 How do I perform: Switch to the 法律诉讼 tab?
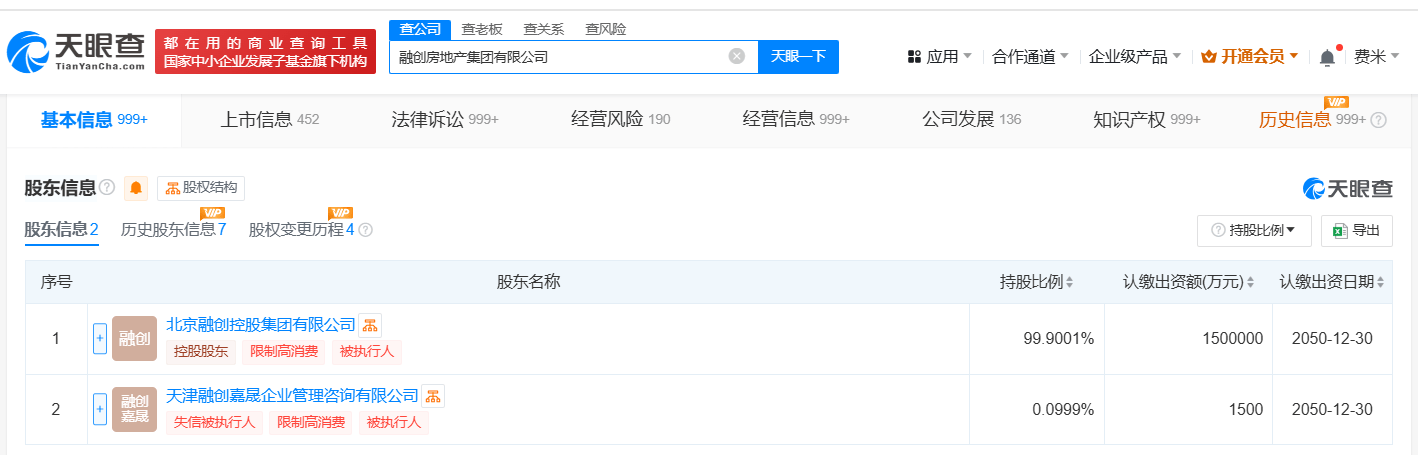click(445, 120)
